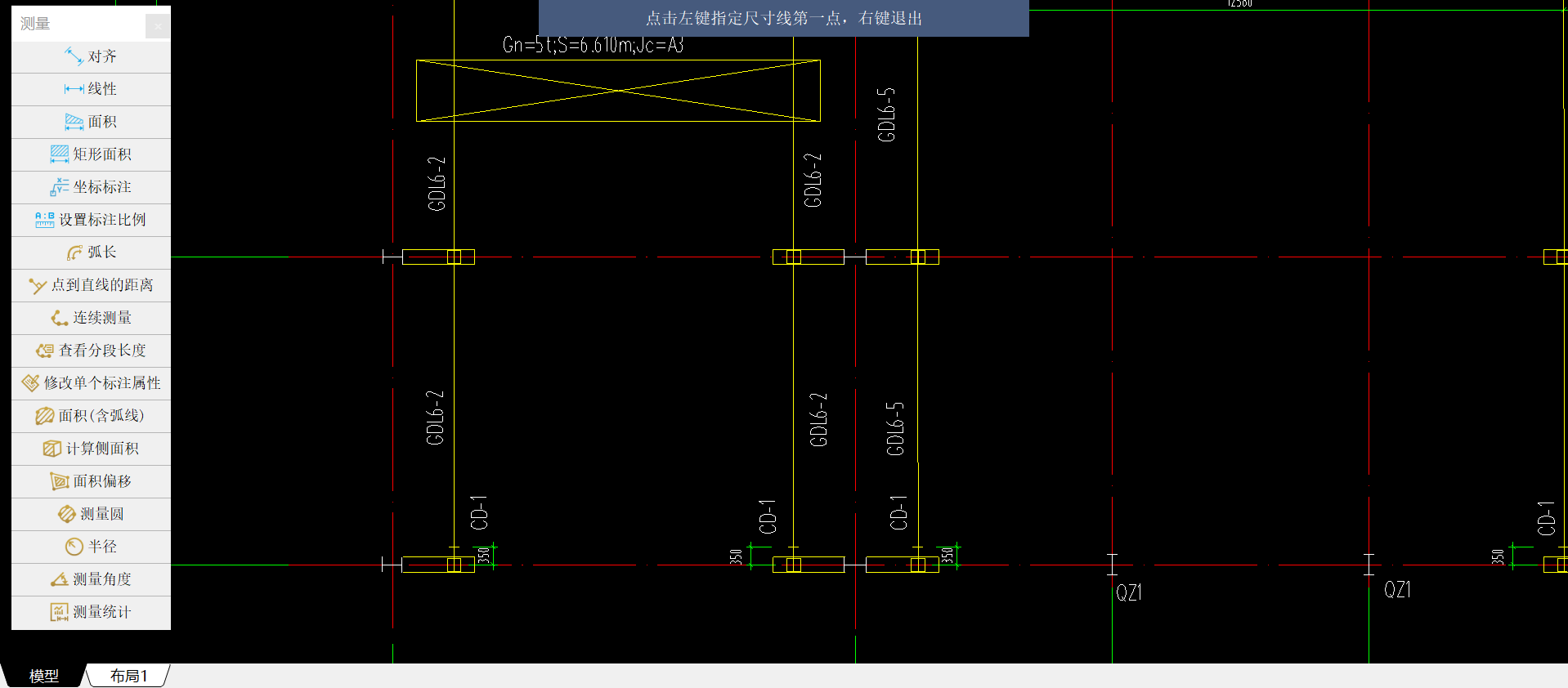The height and width of the screenshot is (688, 1568).
Task: Click the command prompt banner text
Action: [784, 18]
